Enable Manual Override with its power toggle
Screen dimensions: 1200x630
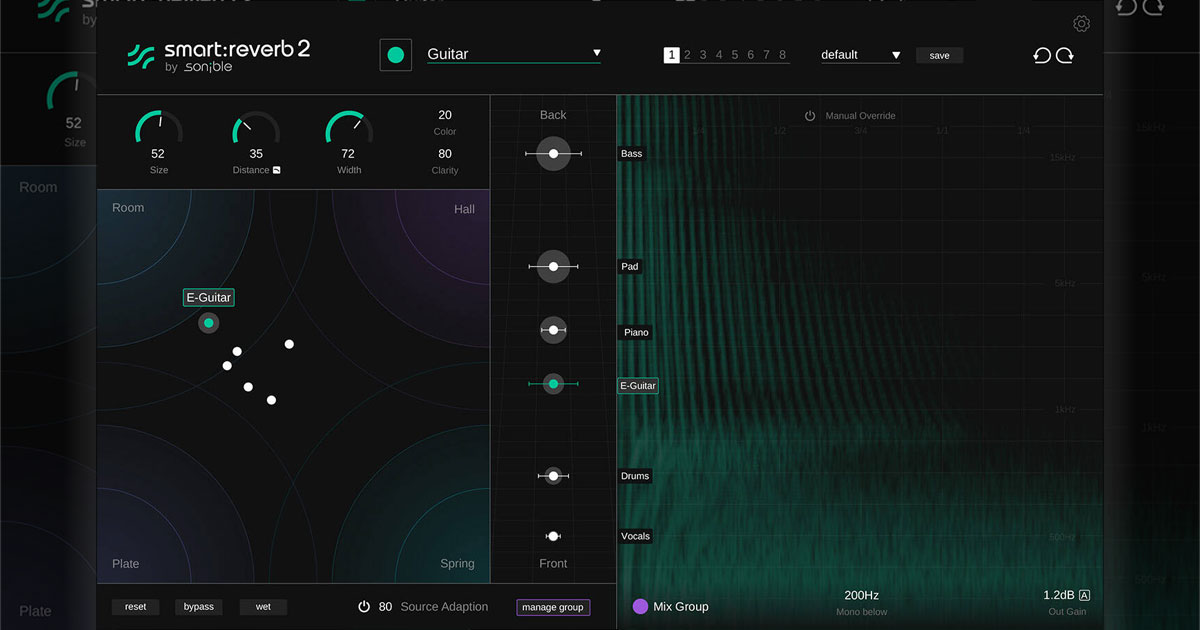pos(810,115)
